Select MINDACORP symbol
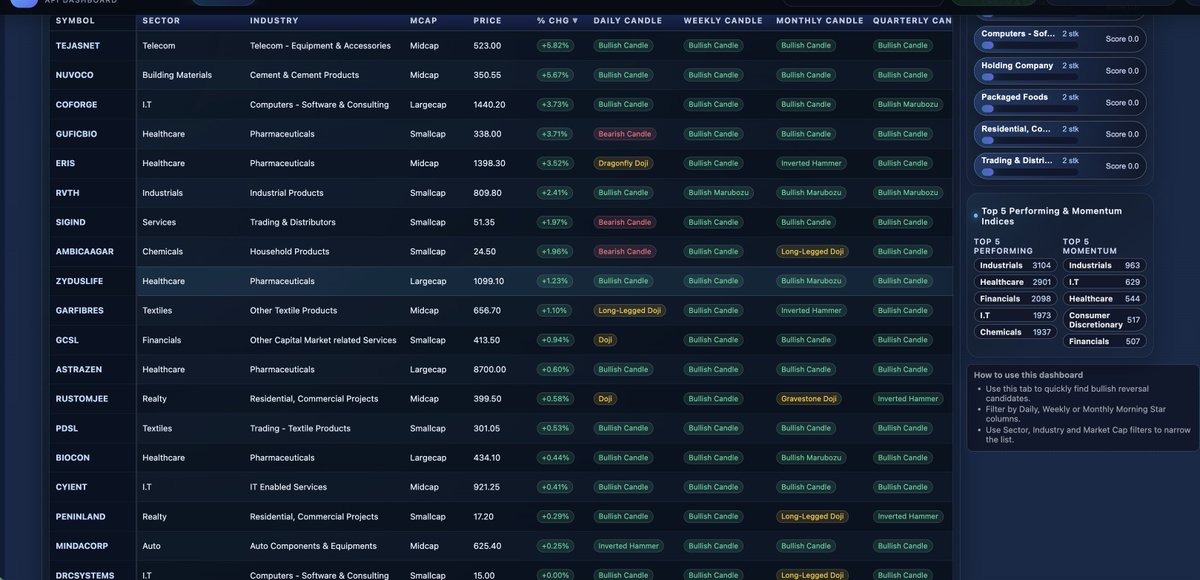1200x580 pixels. (x=82, y=546)
